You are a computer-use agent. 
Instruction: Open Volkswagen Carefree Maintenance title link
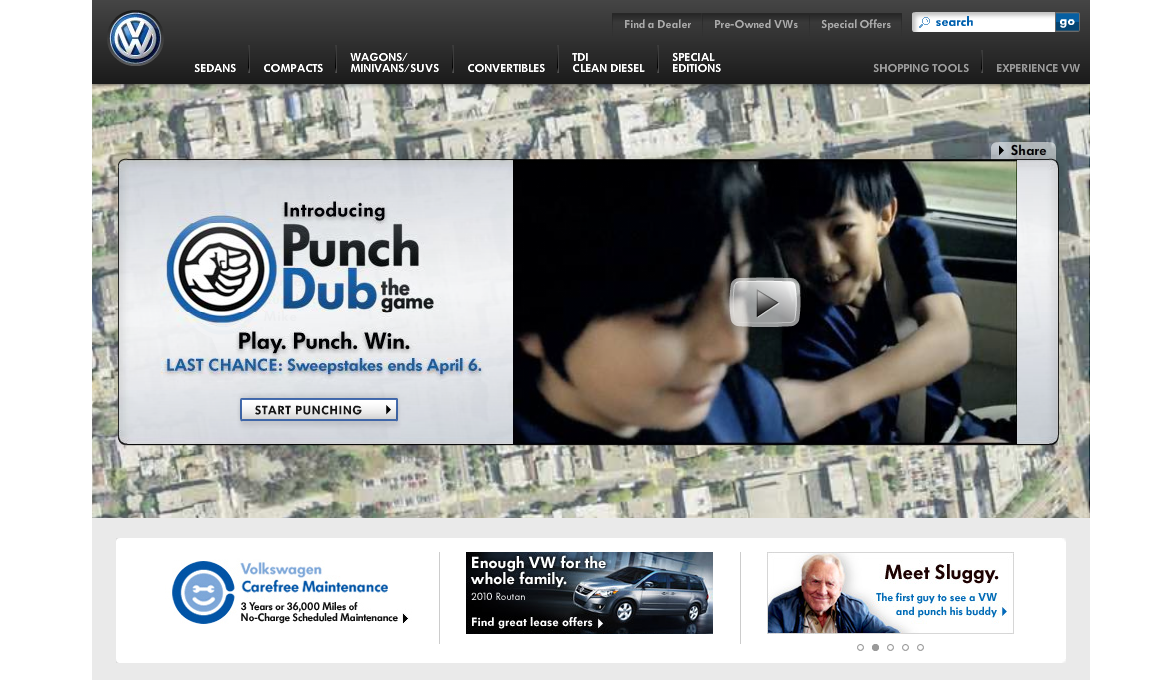coord(314,578)
